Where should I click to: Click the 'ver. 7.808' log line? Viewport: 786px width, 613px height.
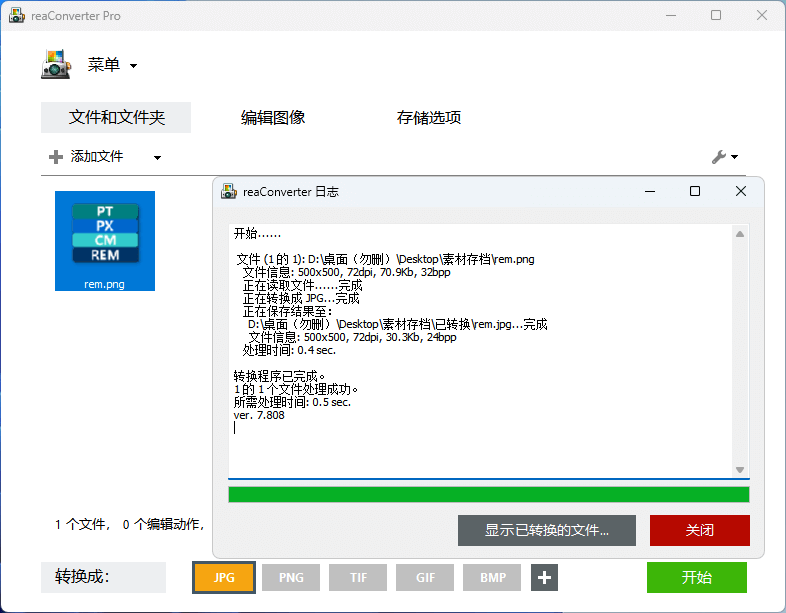[259, 416]
